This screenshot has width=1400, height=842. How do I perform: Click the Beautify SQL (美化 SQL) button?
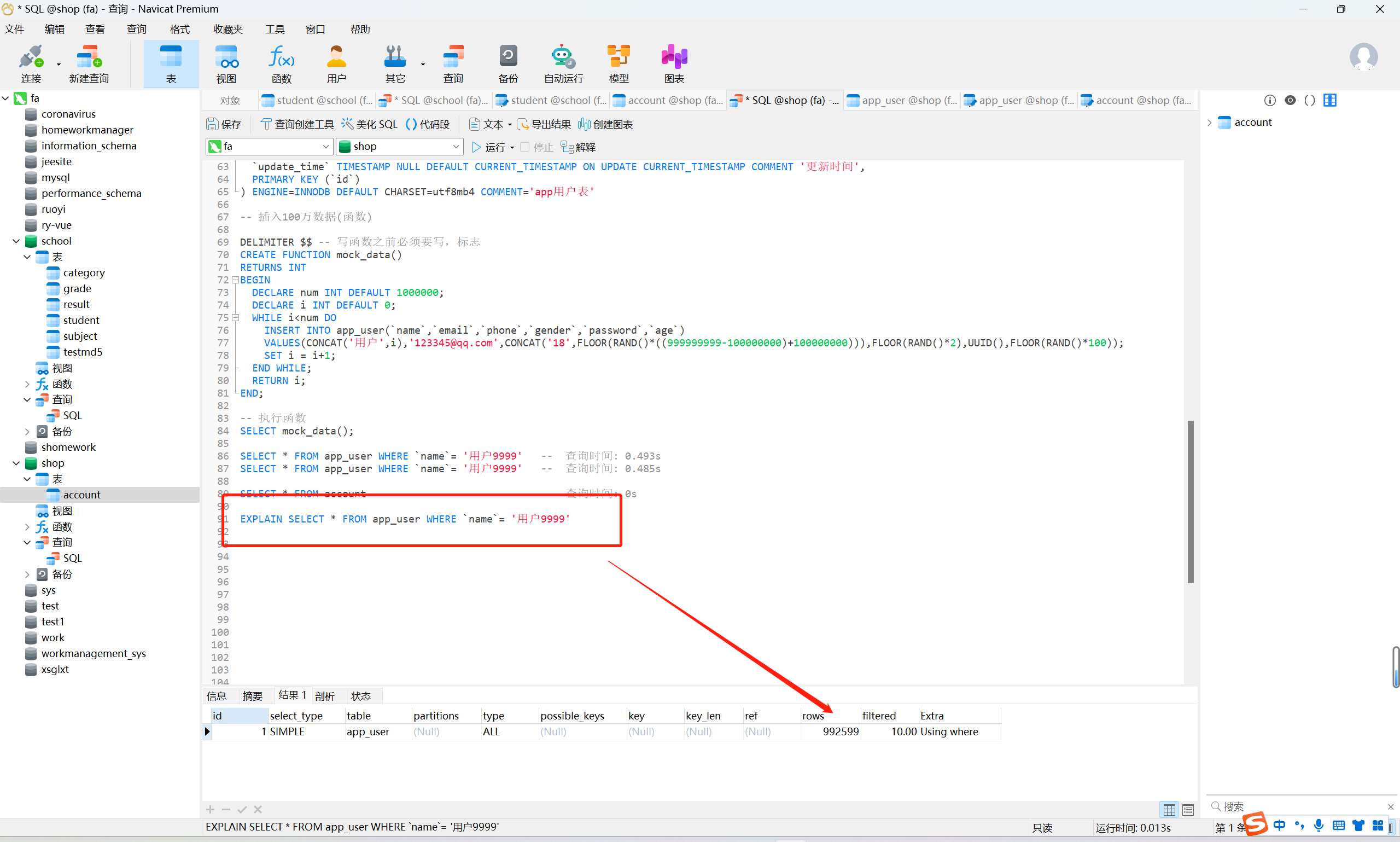click(x=370, y=124)
